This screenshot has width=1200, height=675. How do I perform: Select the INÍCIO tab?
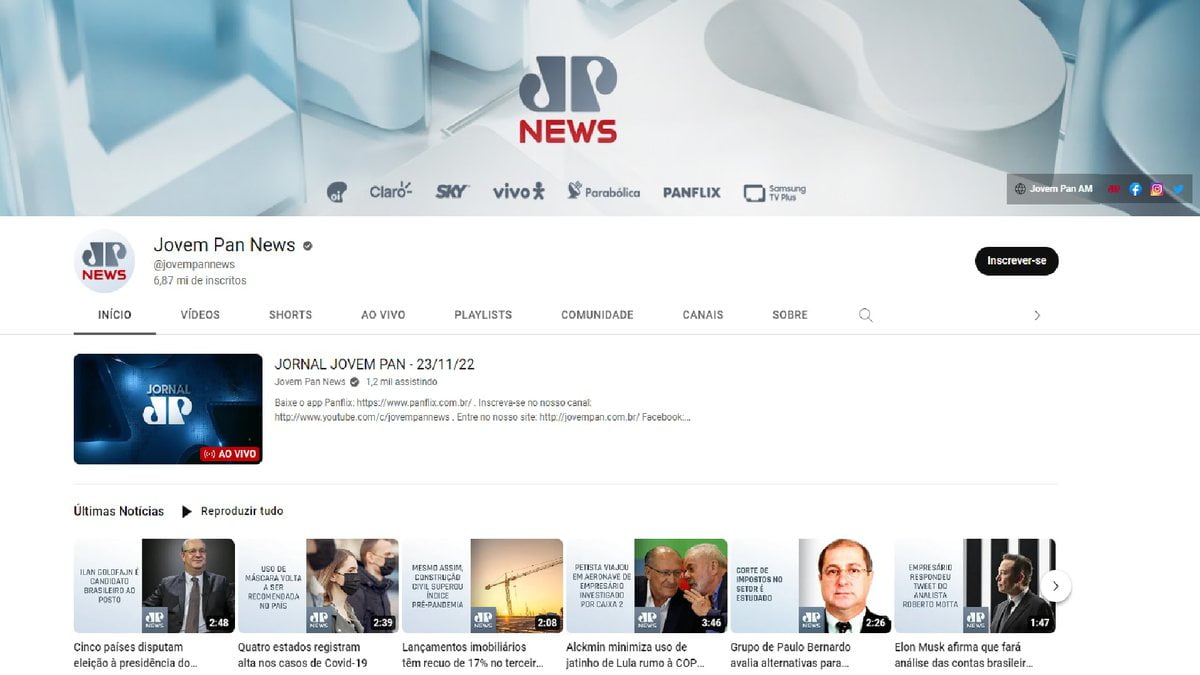point(115,315)
